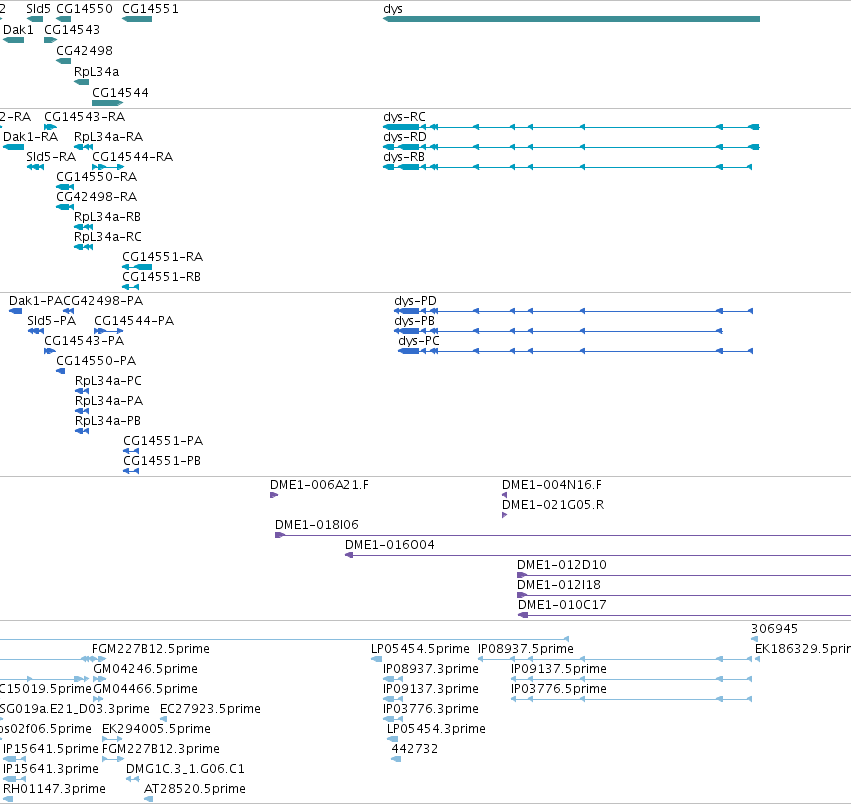The height and width of the screenshot is (804, 851).
Task: Select DME1-021G05.R clone end
Action: pos(505,515)
